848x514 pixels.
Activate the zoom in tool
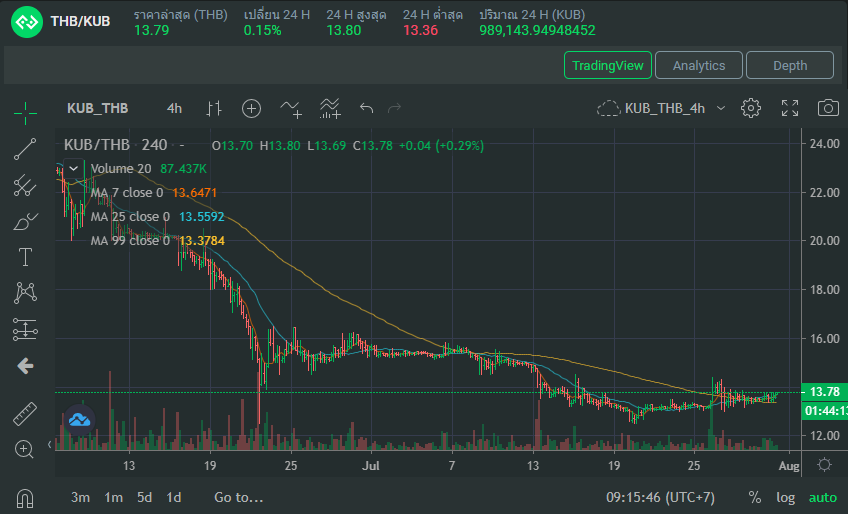pos(24,449)
